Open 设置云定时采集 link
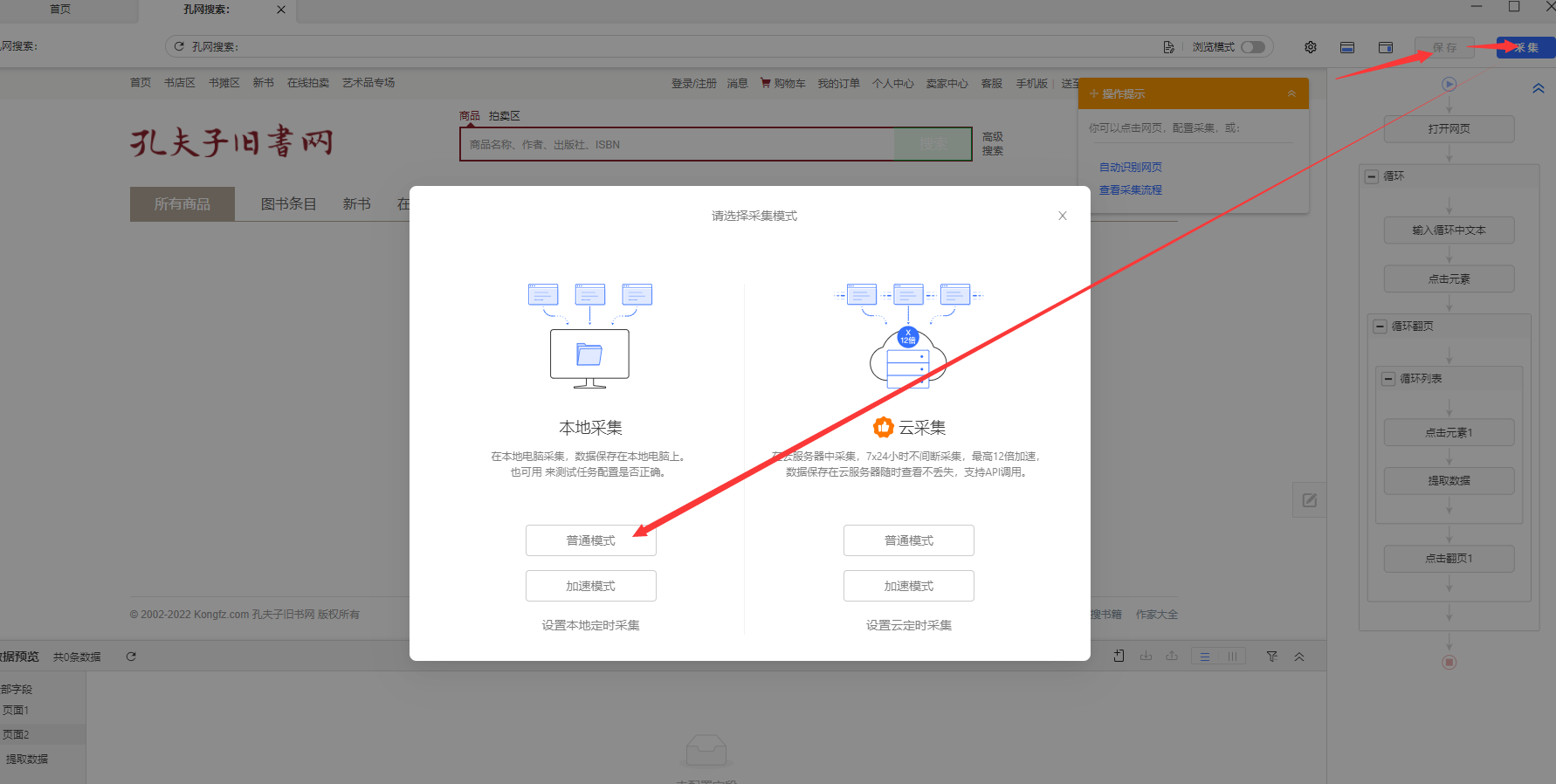The width and height of the screenshot is (1556, 784). [x=908, y=625]
